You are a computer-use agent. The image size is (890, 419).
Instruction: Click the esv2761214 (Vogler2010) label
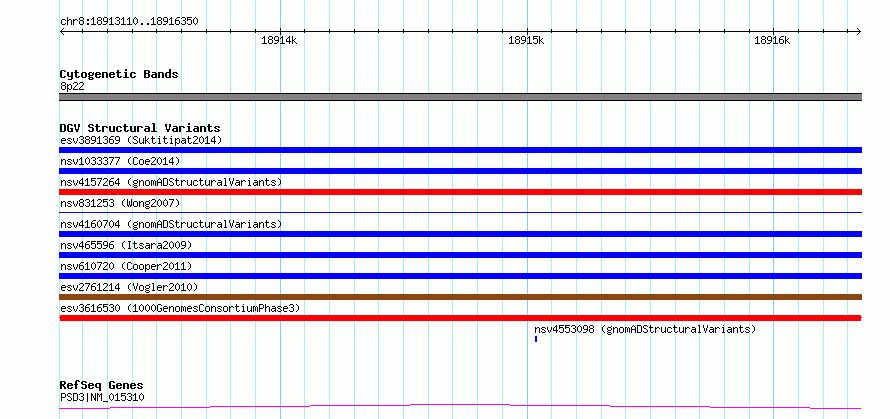(129, 287)
